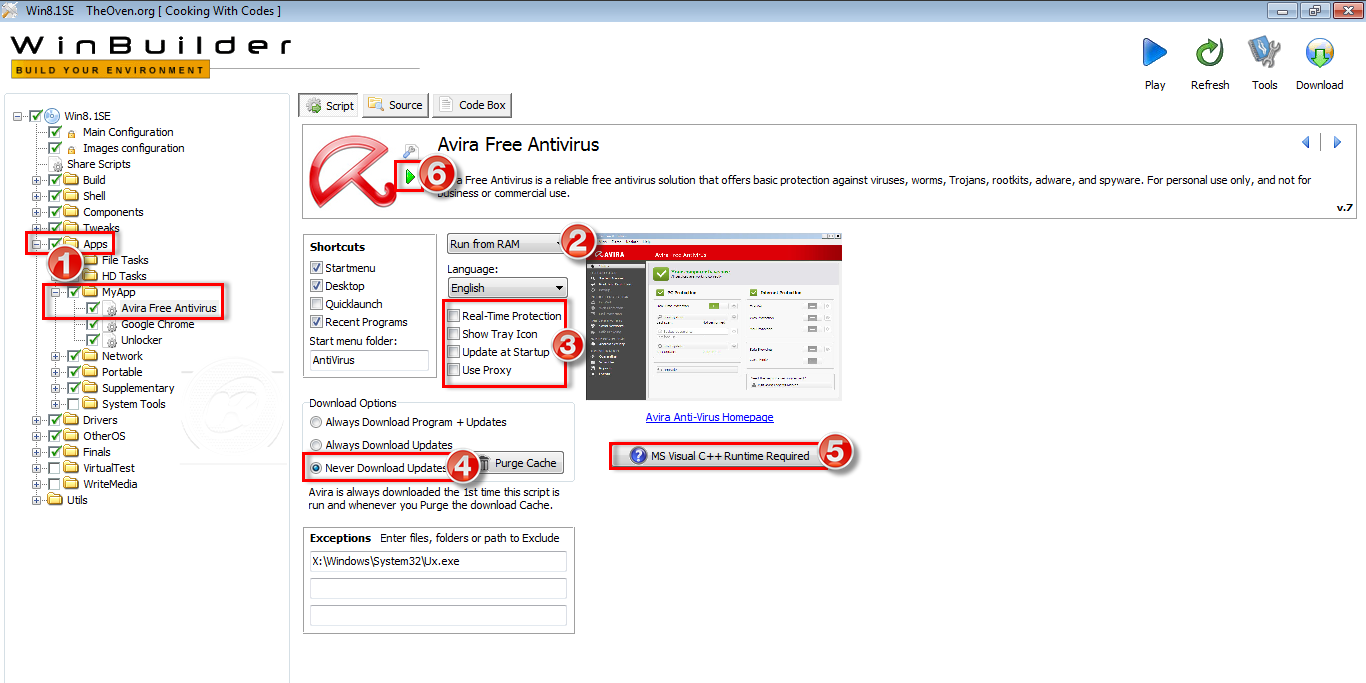The image size is (1366, 683).
Task: Select Always Download Program + Updates
Action: click(316, 422)
